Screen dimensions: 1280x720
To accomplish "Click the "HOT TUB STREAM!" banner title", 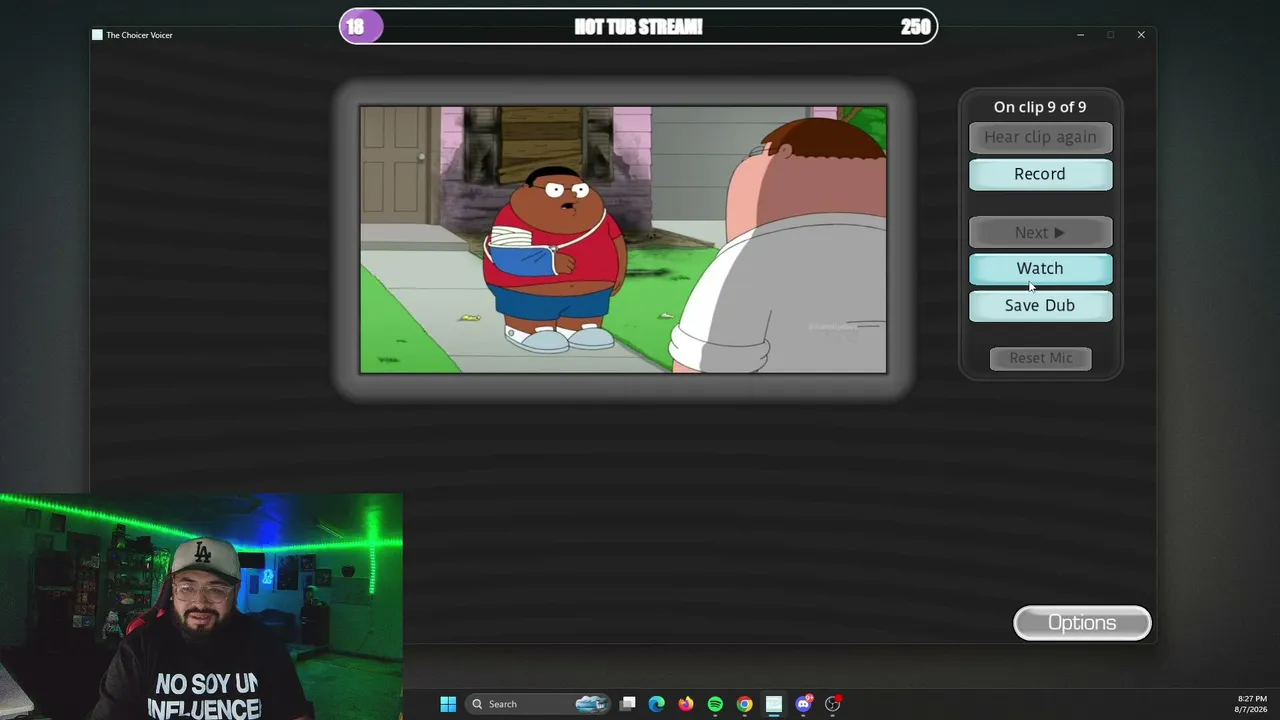I will (x=638, y=27).
